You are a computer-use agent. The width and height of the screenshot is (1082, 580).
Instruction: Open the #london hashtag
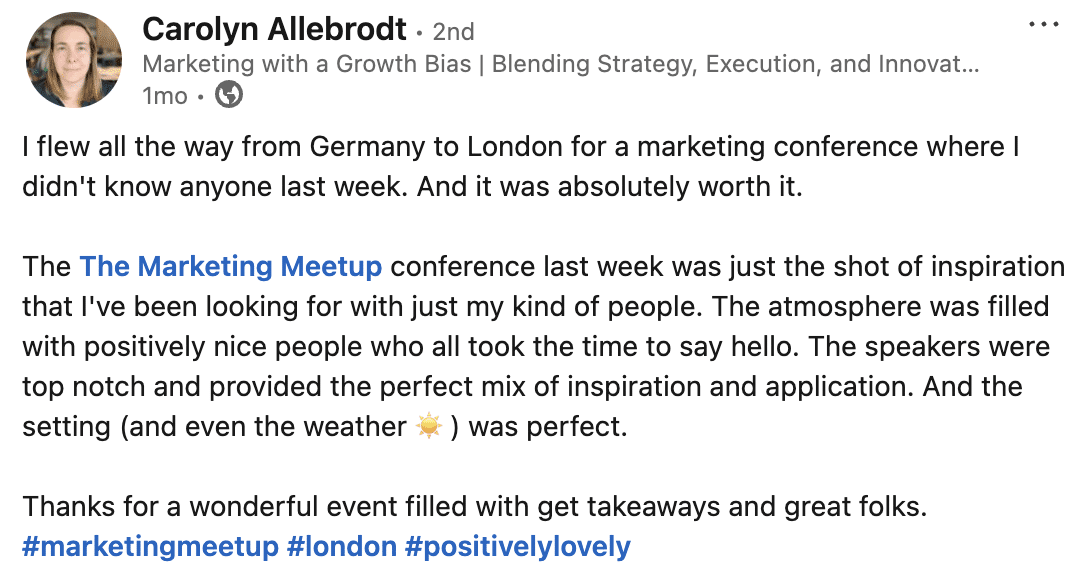[x=342, y=546]
